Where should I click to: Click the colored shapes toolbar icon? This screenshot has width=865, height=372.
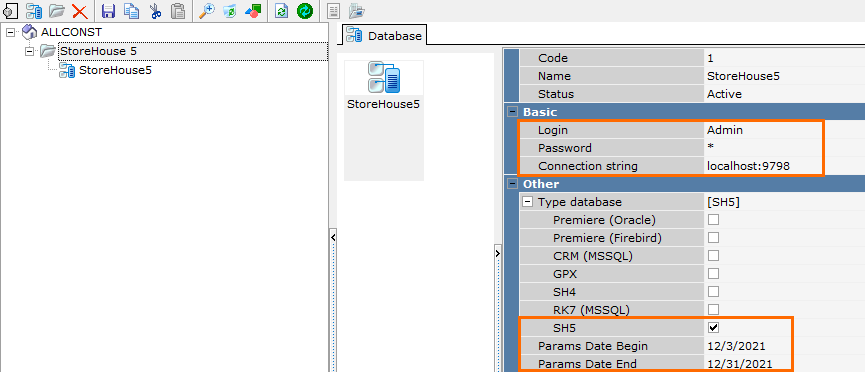coord(253,10)
